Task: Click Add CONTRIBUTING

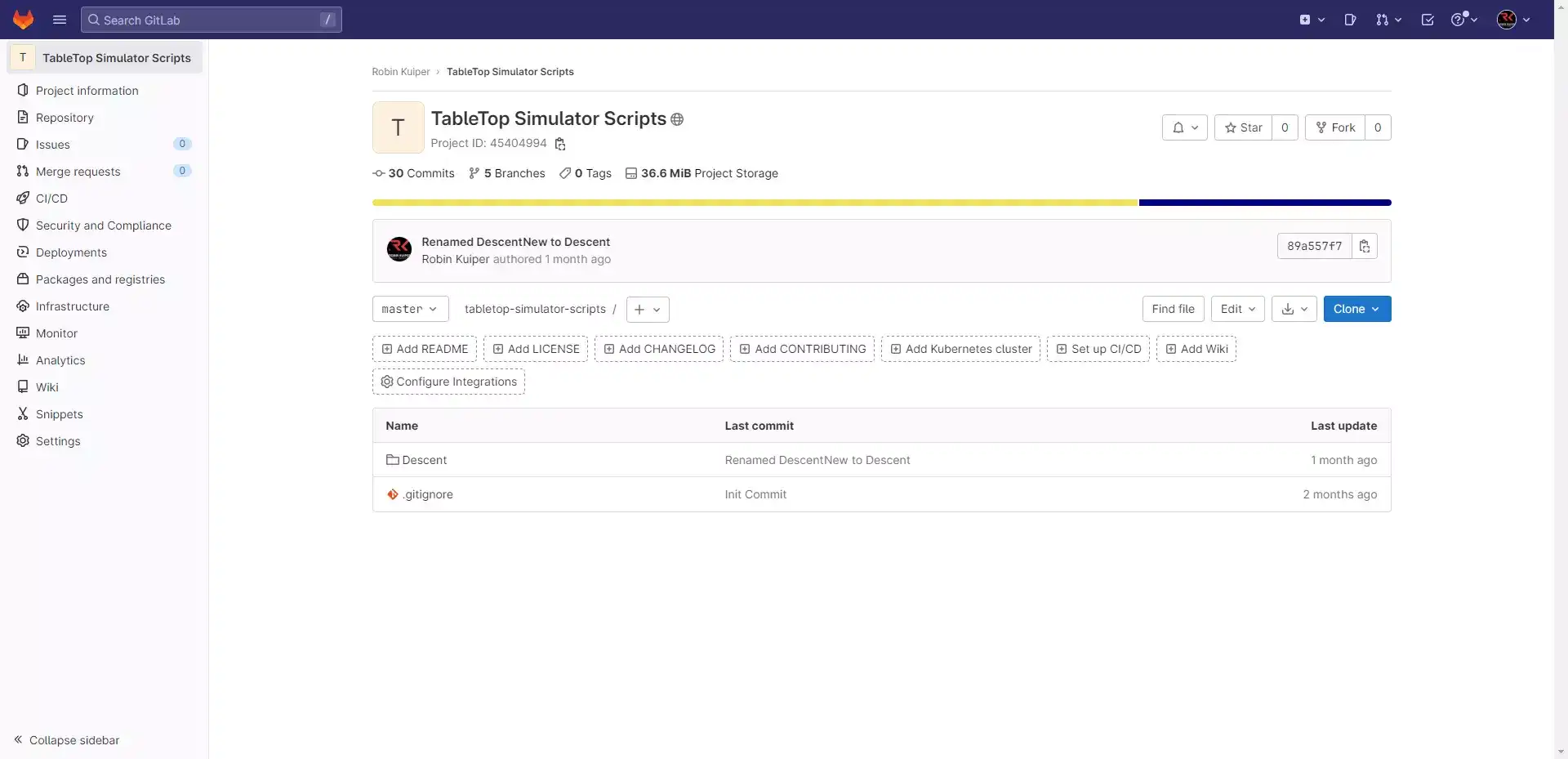Action: click(802, 349)
